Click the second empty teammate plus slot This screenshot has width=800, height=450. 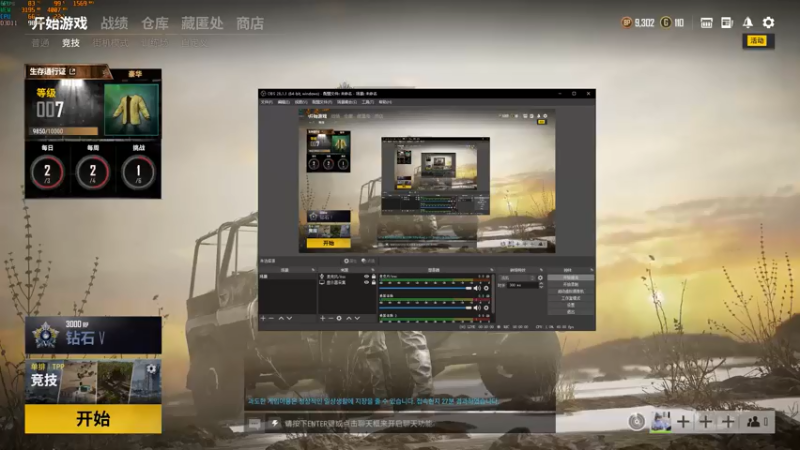[706, 422]
